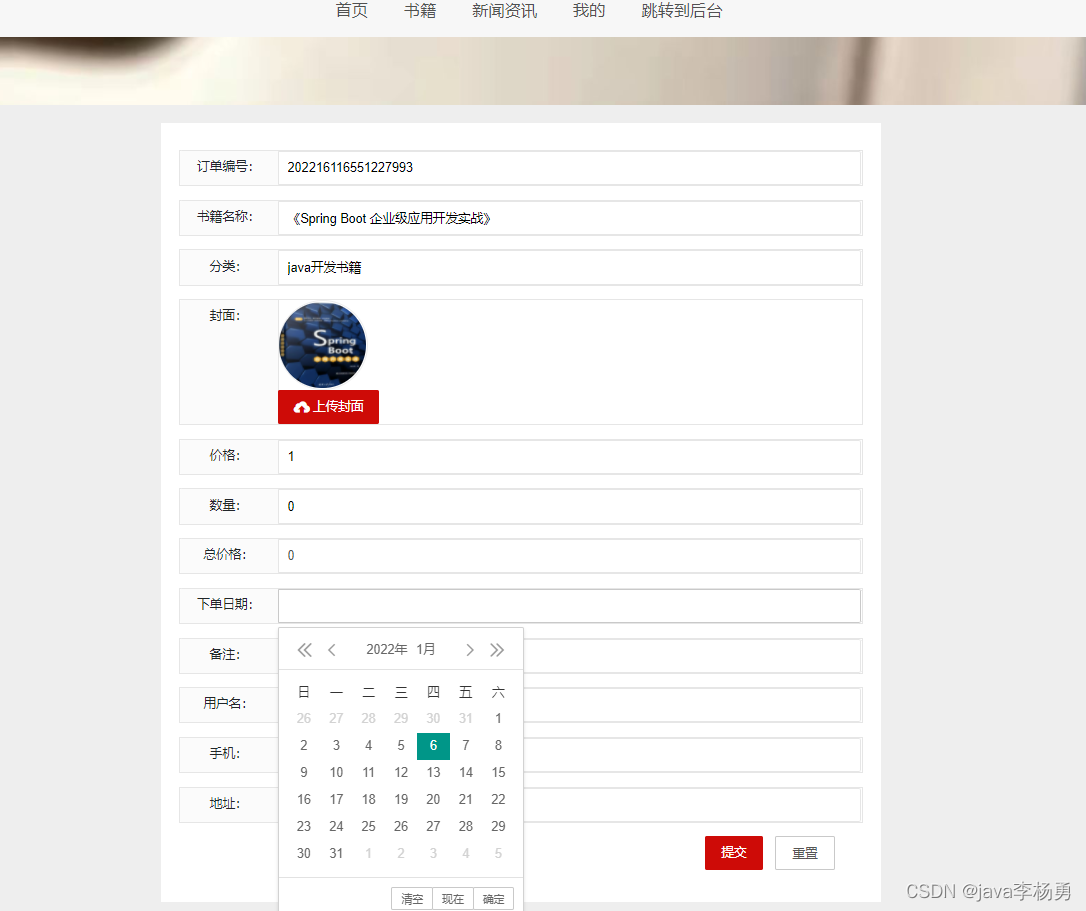Reset the form with 重置 button
This screenshot has width=1086, height=911.
point(804,853)
